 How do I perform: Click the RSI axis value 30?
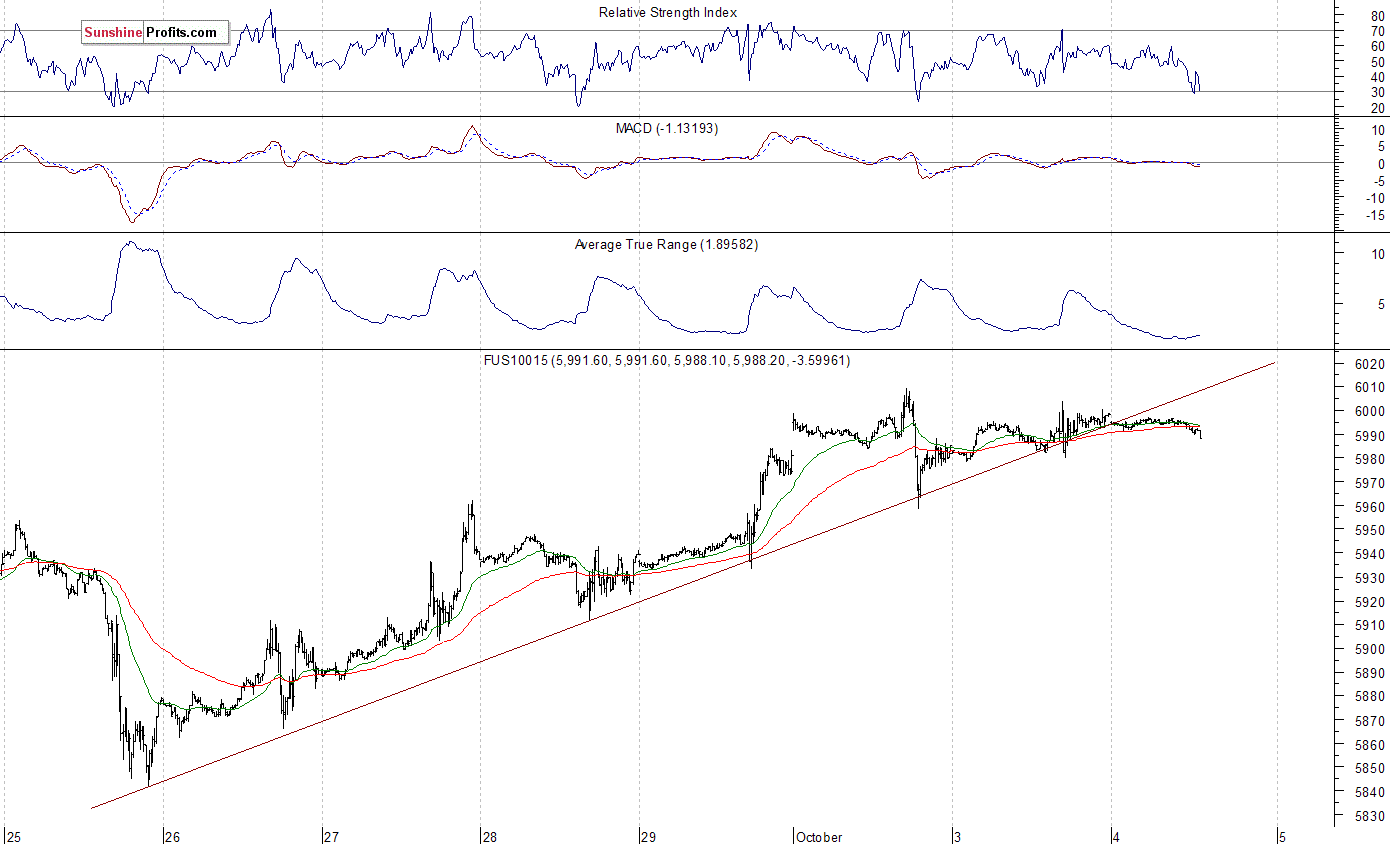coord(1378,92)
